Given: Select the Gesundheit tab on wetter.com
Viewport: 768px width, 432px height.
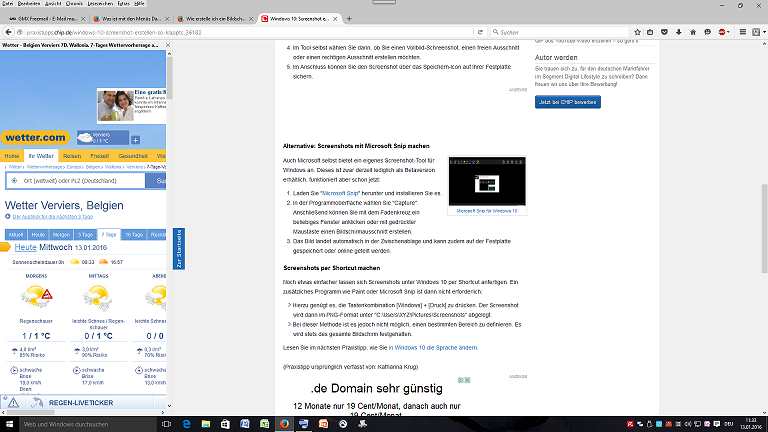Looking at the screenshot, I should (x=133, y=156).
